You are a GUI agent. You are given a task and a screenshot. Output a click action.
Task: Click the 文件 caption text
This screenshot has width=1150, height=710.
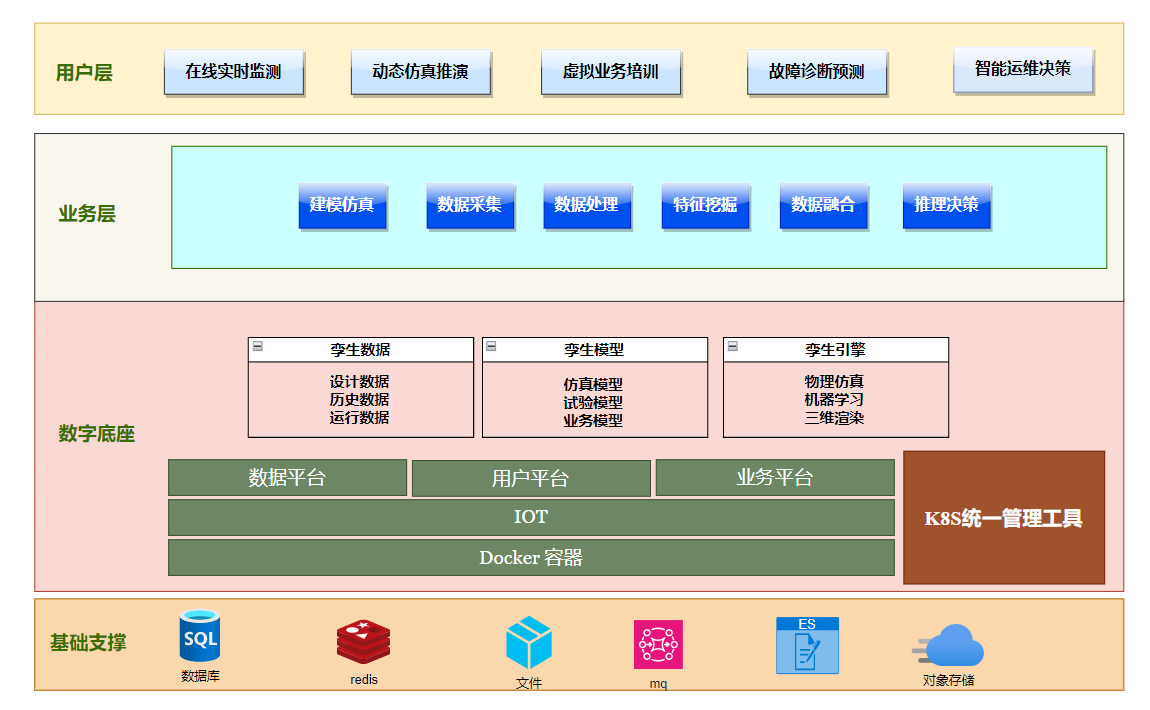point(529,683)
